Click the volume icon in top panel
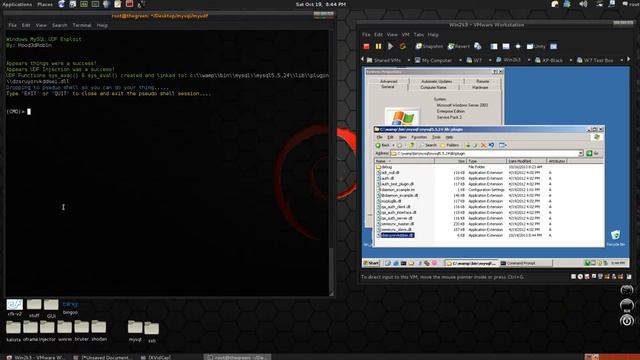This screenshot has width=640, height=360. 583,4
